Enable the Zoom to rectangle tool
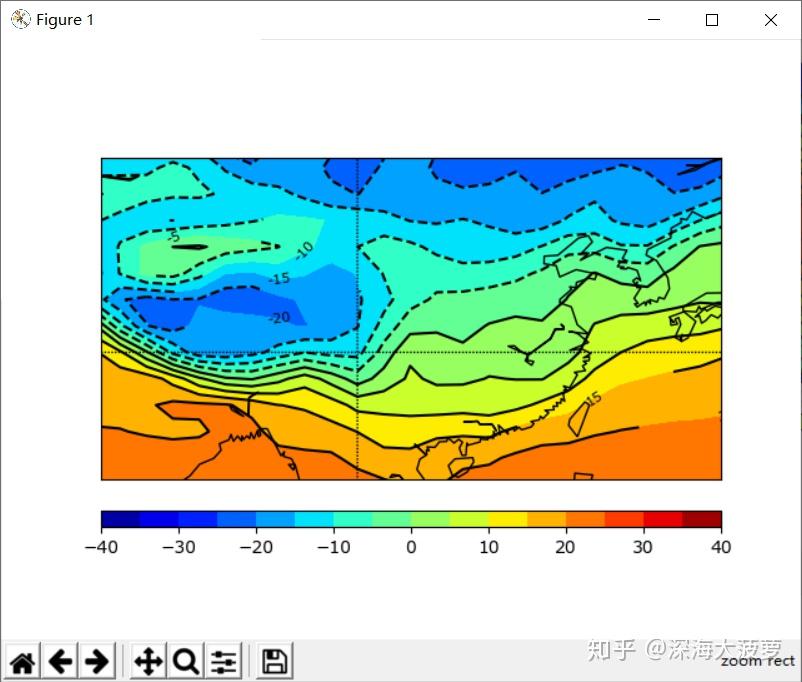802x682 pixels. pyautogui.click(x=185, y=661)
